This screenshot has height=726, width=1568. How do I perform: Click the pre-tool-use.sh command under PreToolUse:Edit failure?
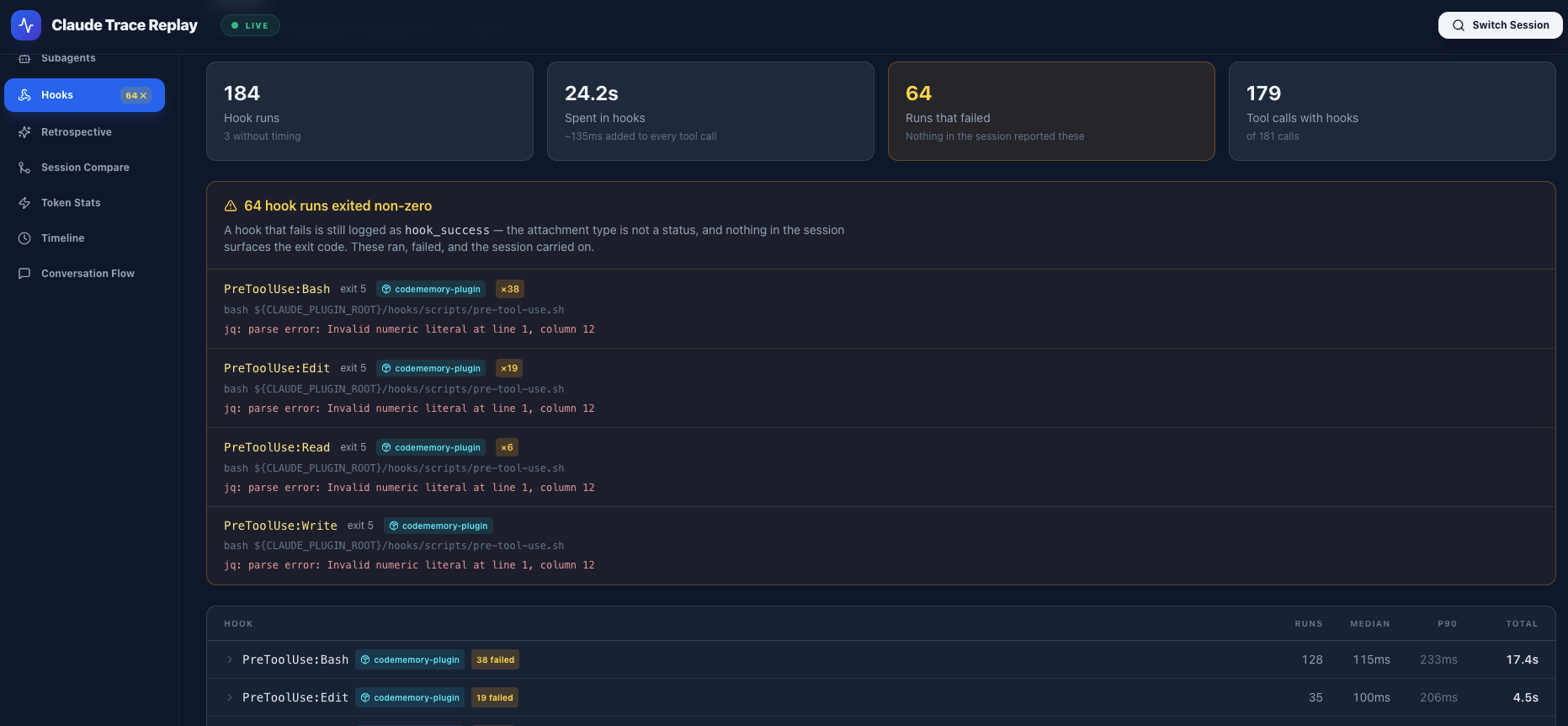(394, 389)
